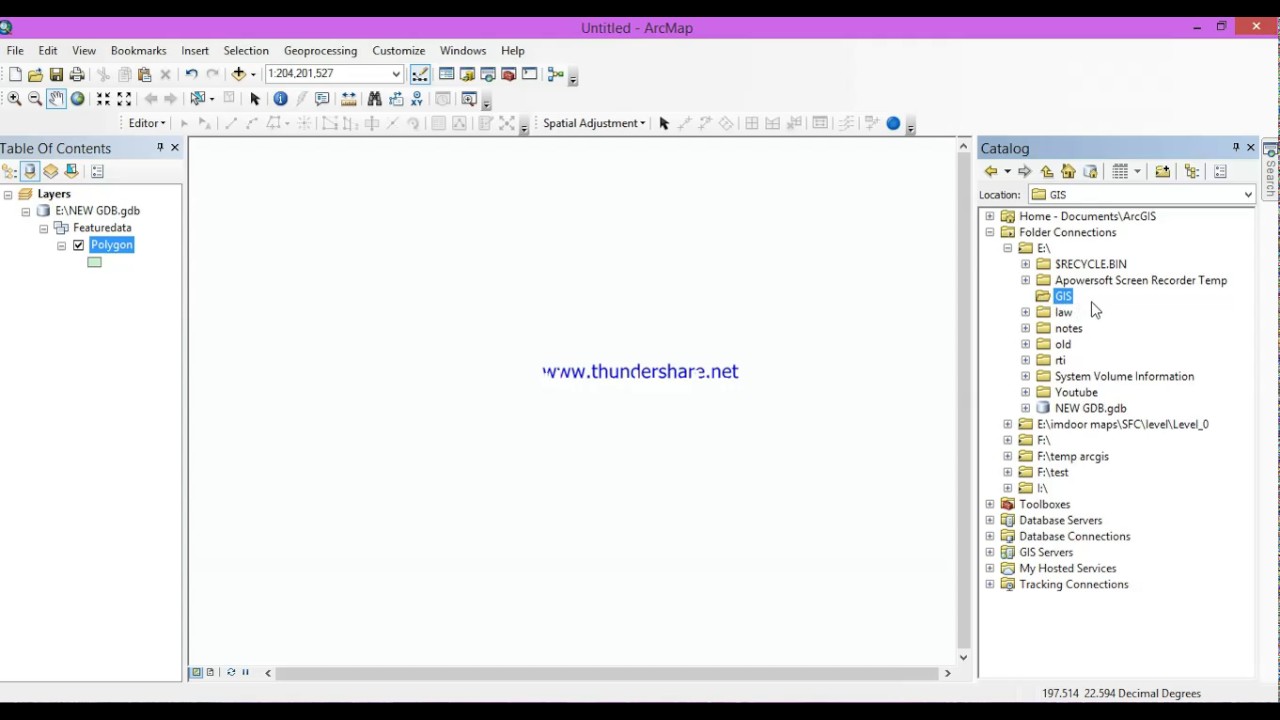Open the Find binoculars tool
The image size is (1280, 720).
[x=374, y=98]
